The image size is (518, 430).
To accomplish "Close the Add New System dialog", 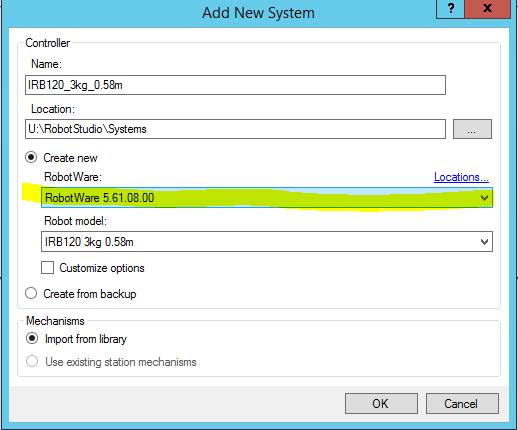I will click(x=487, y=9).
